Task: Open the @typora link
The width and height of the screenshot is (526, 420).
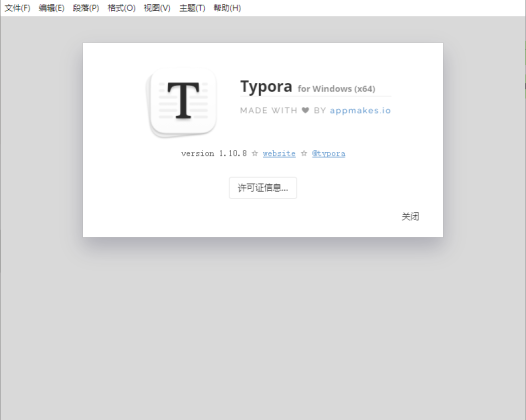Action: point(328,154)
